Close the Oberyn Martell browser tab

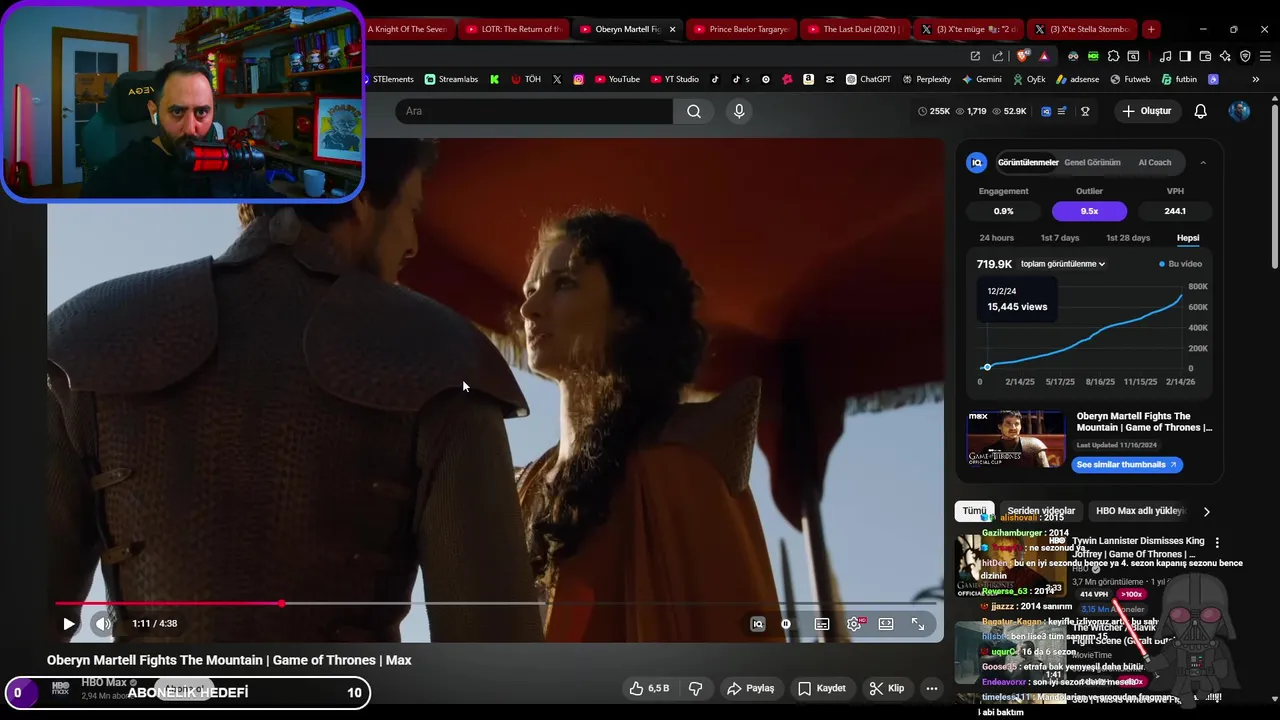pyautogui.click(x=672, y=29)
